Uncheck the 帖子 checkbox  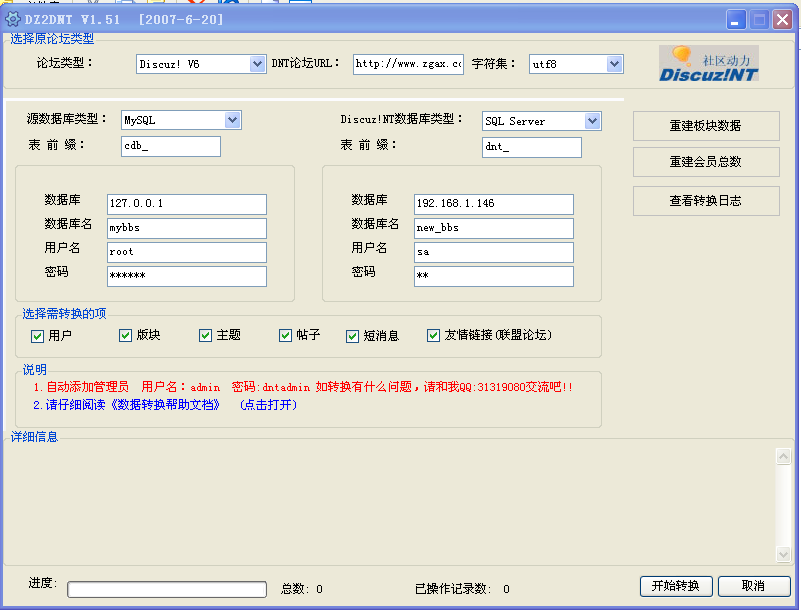285,336
